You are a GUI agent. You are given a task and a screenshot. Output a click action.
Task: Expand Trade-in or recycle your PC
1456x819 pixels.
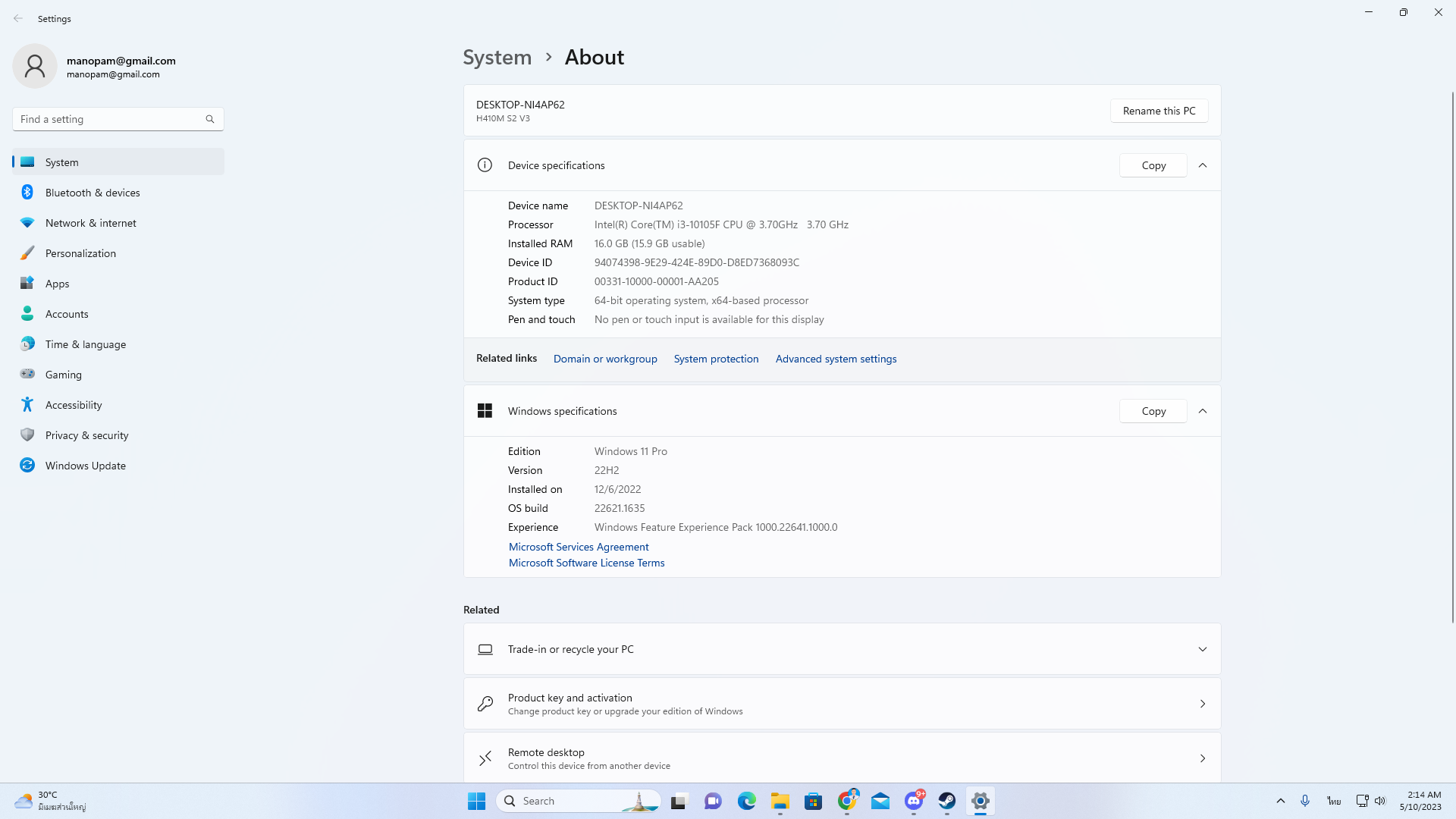point(1203,649)
